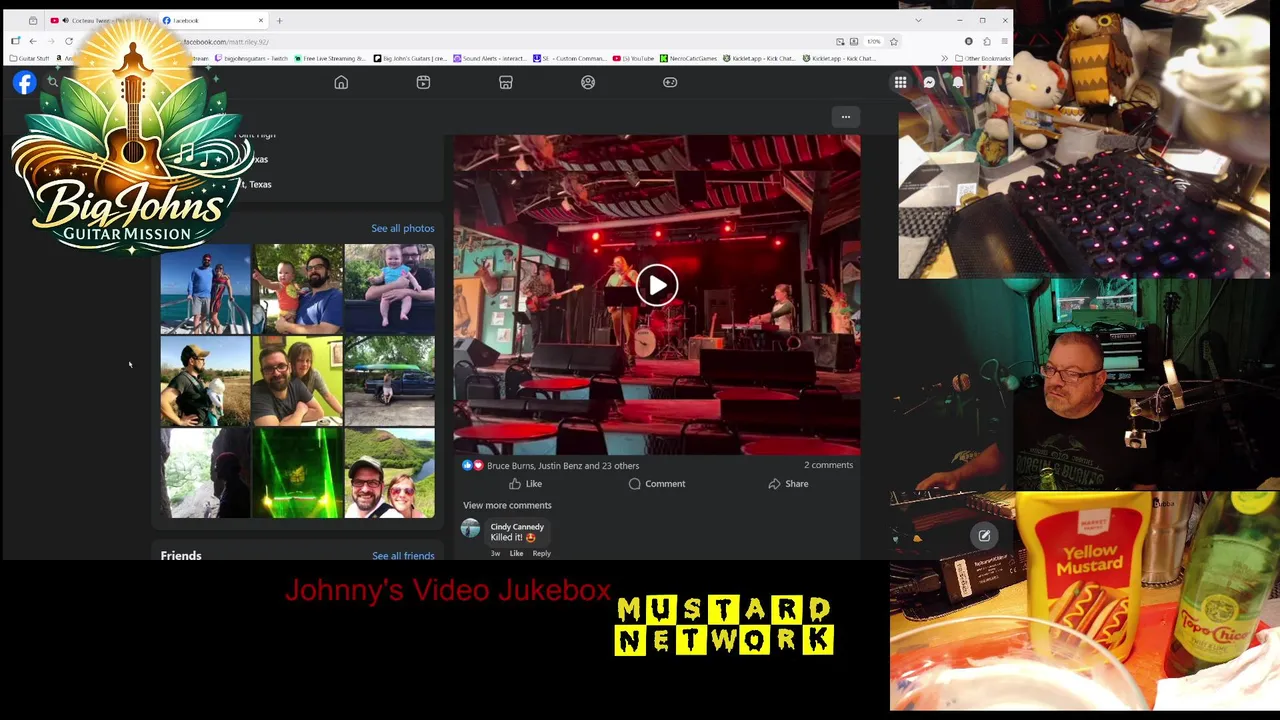Viewport: 1280px width, 720px height.
Task: Open Big John's Guitars bookmark
Action: [410, 58]
